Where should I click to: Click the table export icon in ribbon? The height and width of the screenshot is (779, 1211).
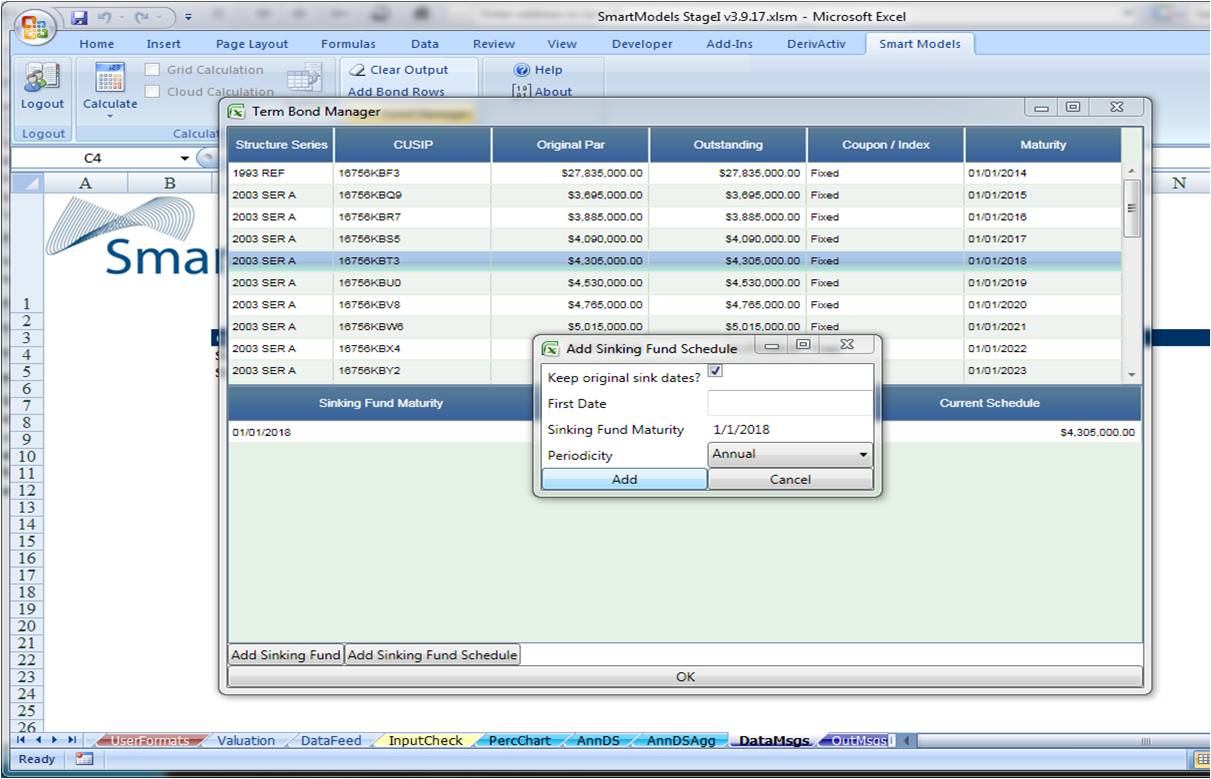click(304, 80)
